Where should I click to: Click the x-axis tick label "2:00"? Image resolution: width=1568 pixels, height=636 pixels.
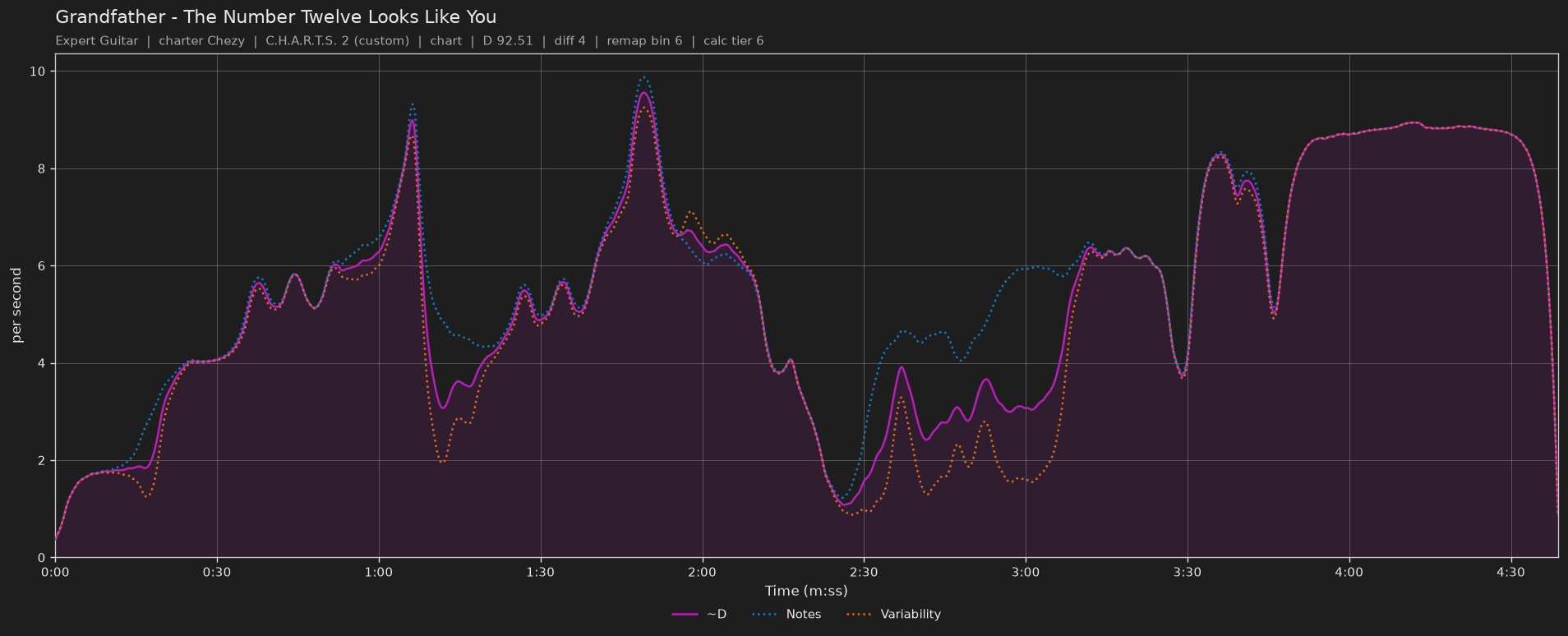point(702,573)
